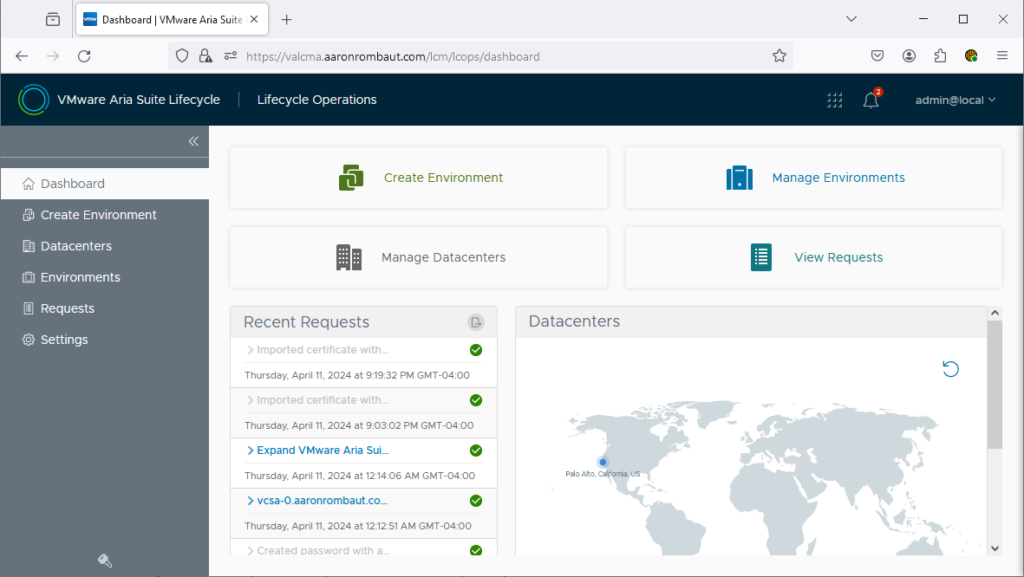
Task: Click the Palo Alto datacenter map marker
Action: [x=603, y=462]
